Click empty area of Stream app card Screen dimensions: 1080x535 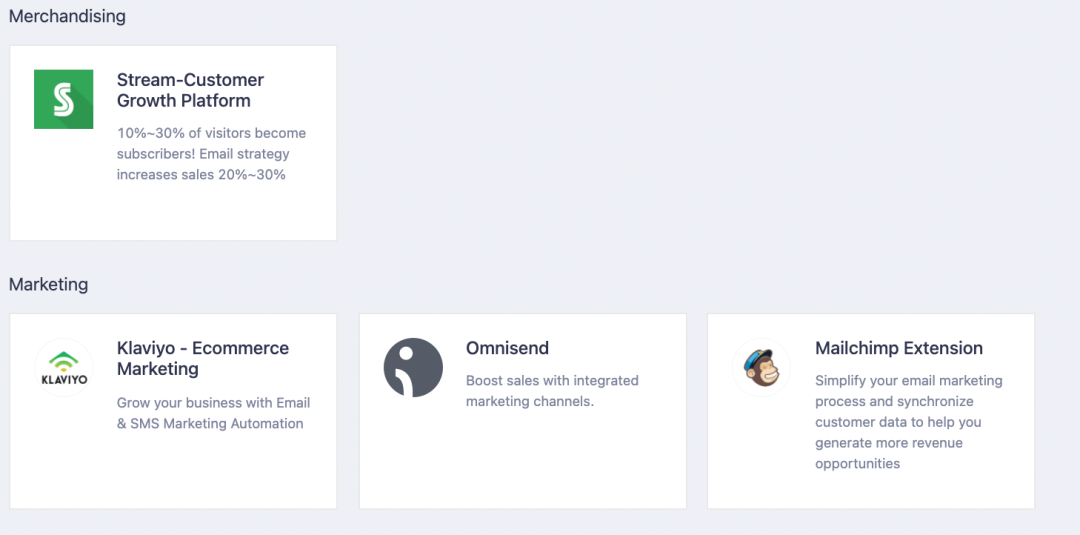click(x=172, y=213)
